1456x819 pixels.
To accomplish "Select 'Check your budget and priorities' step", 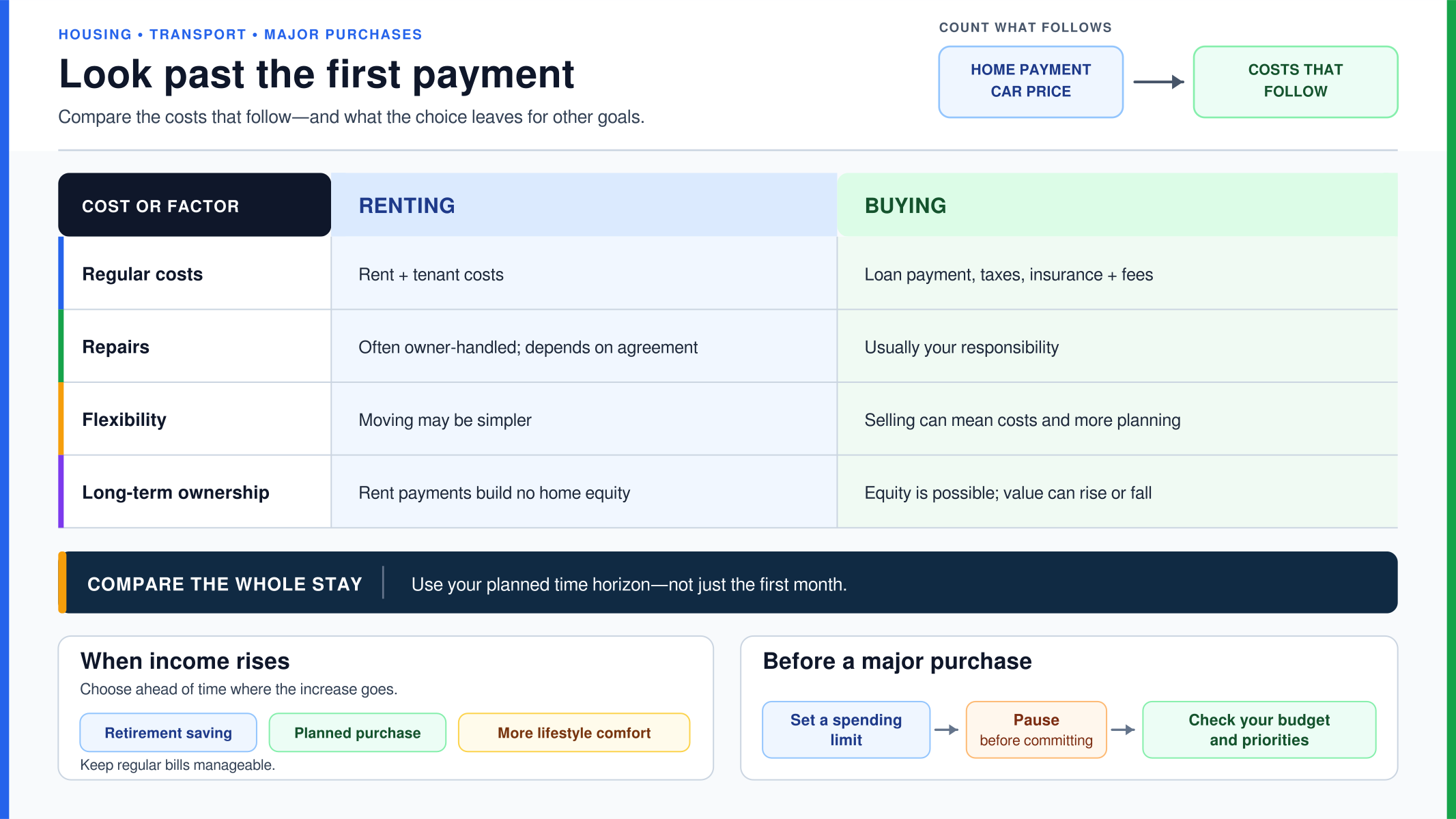I will tap(1259, 730).
